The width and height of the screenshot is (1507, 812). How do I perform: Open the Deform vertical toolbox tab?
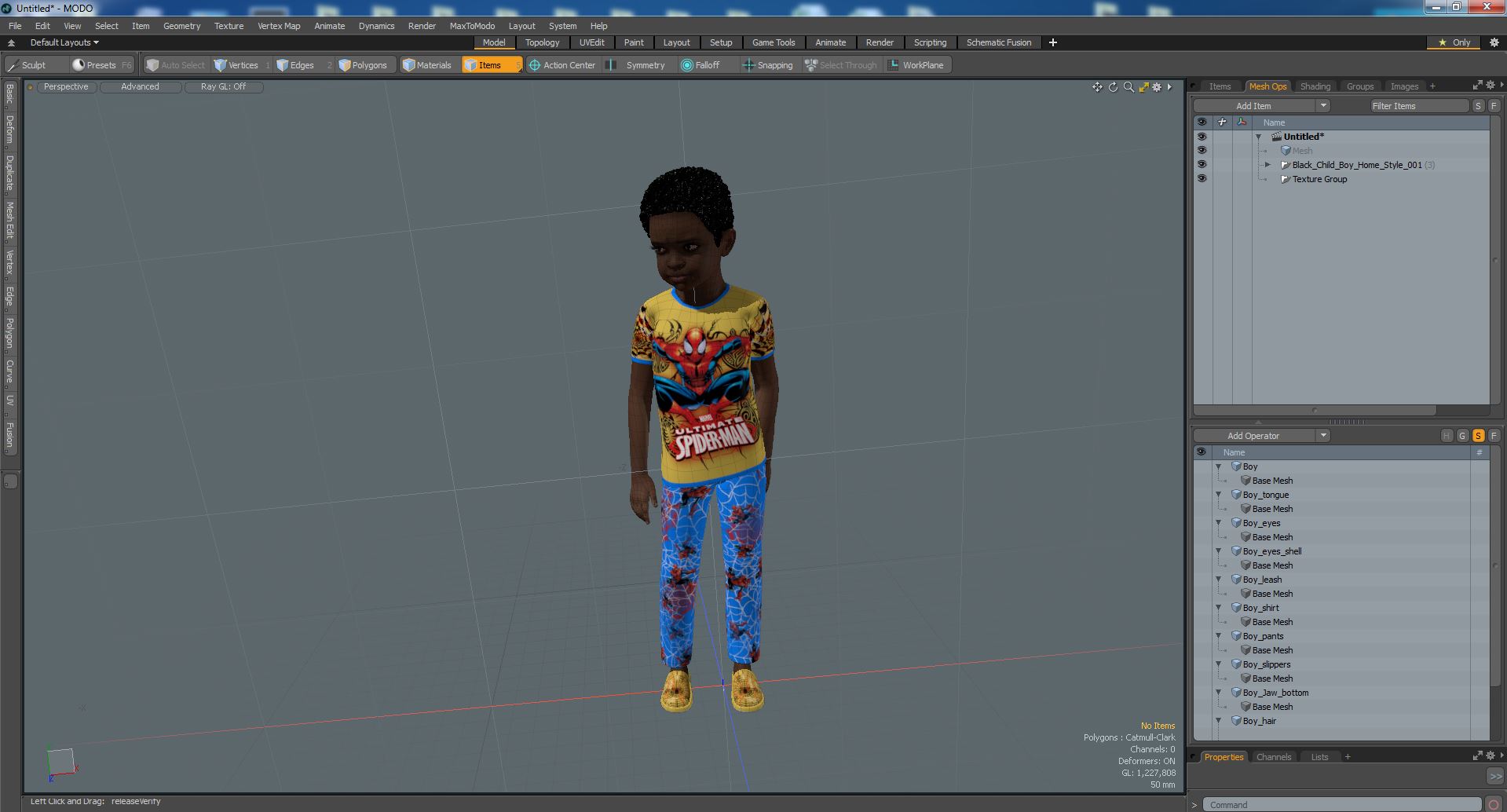point(10,130)
